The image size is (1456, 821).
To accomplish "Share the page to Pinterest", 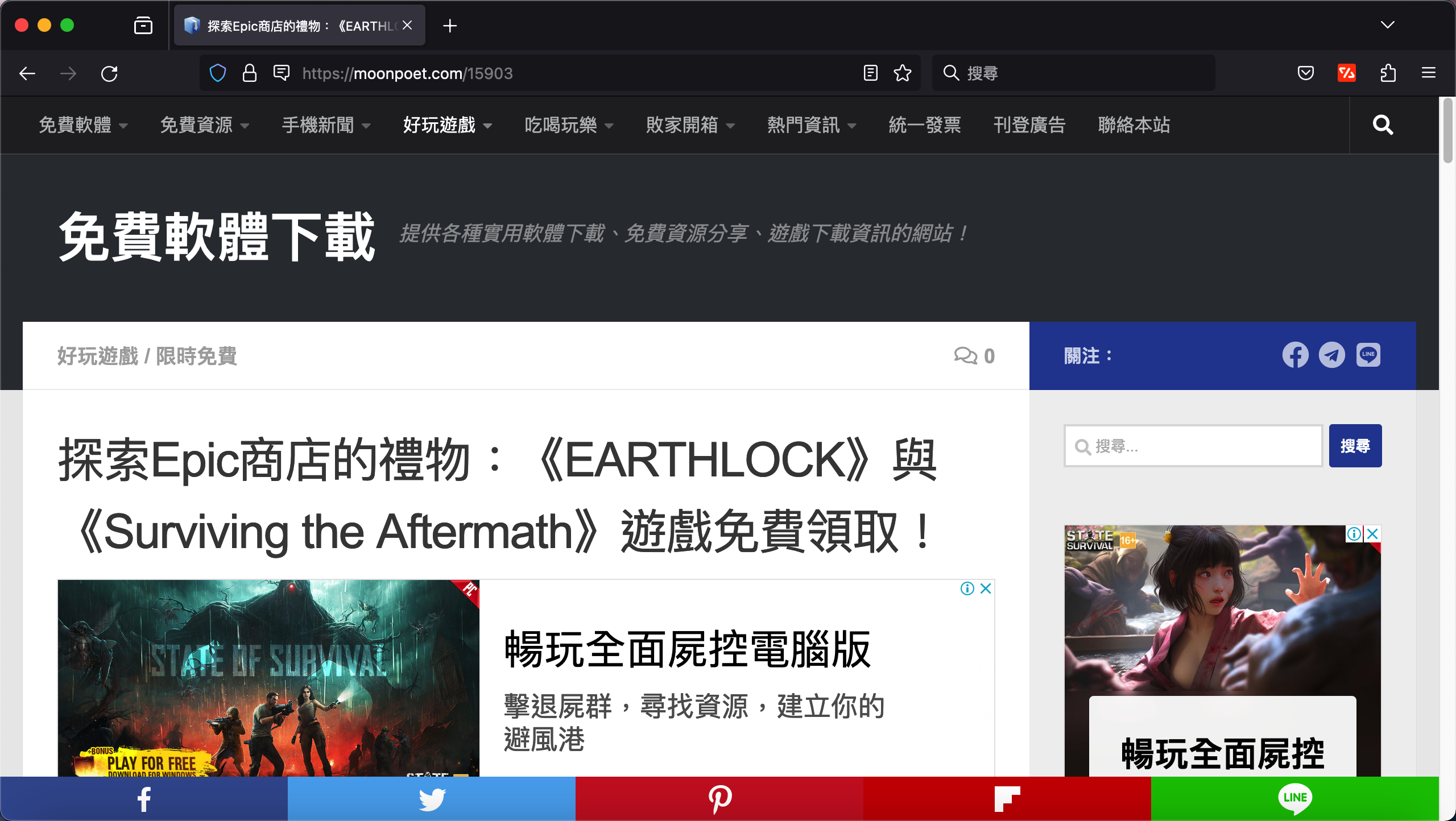I will [x=719, y=798].
